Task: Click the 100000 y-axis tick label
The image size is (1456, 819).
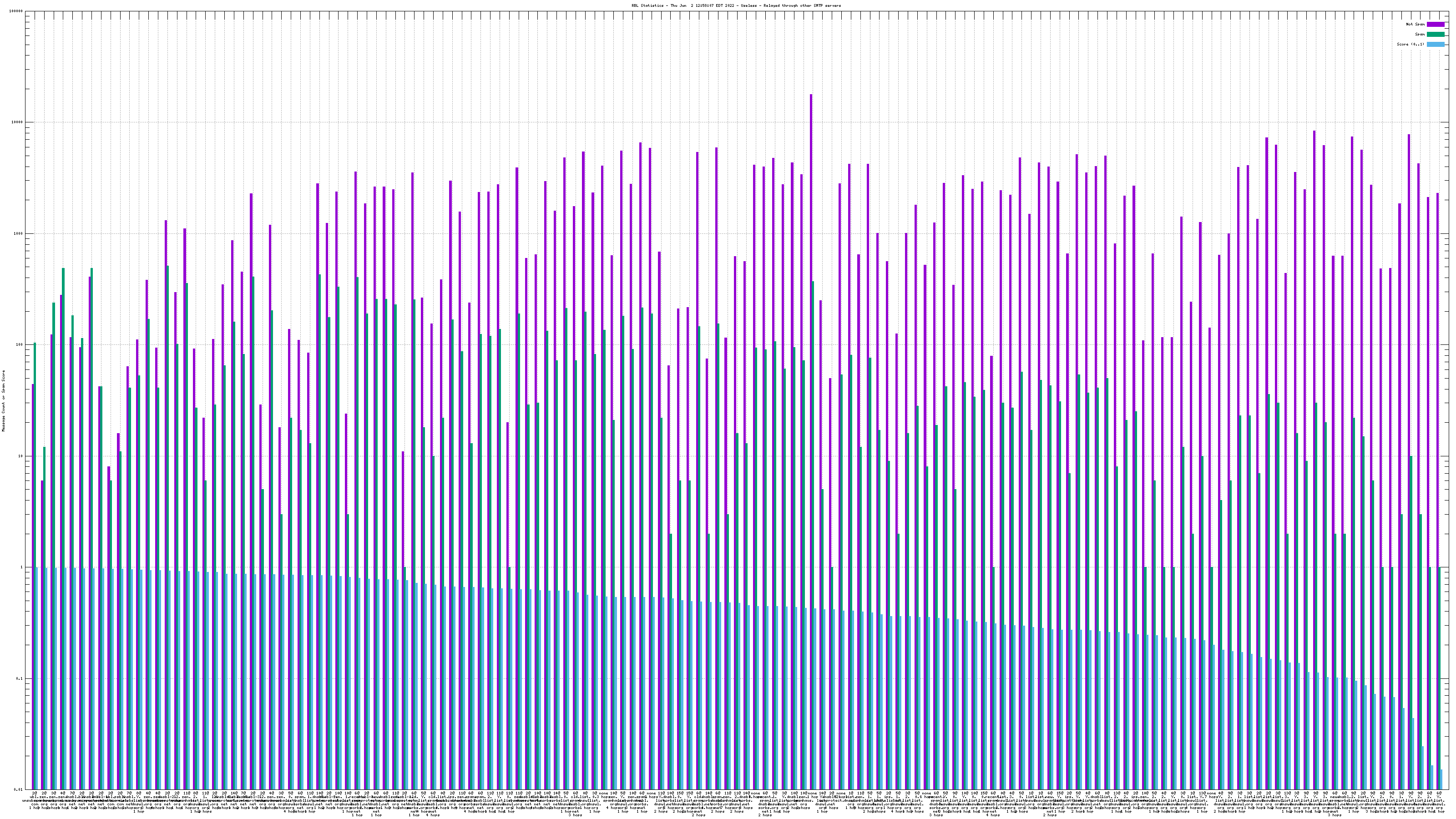Action: pyautogui.click(x=17, y=11)
